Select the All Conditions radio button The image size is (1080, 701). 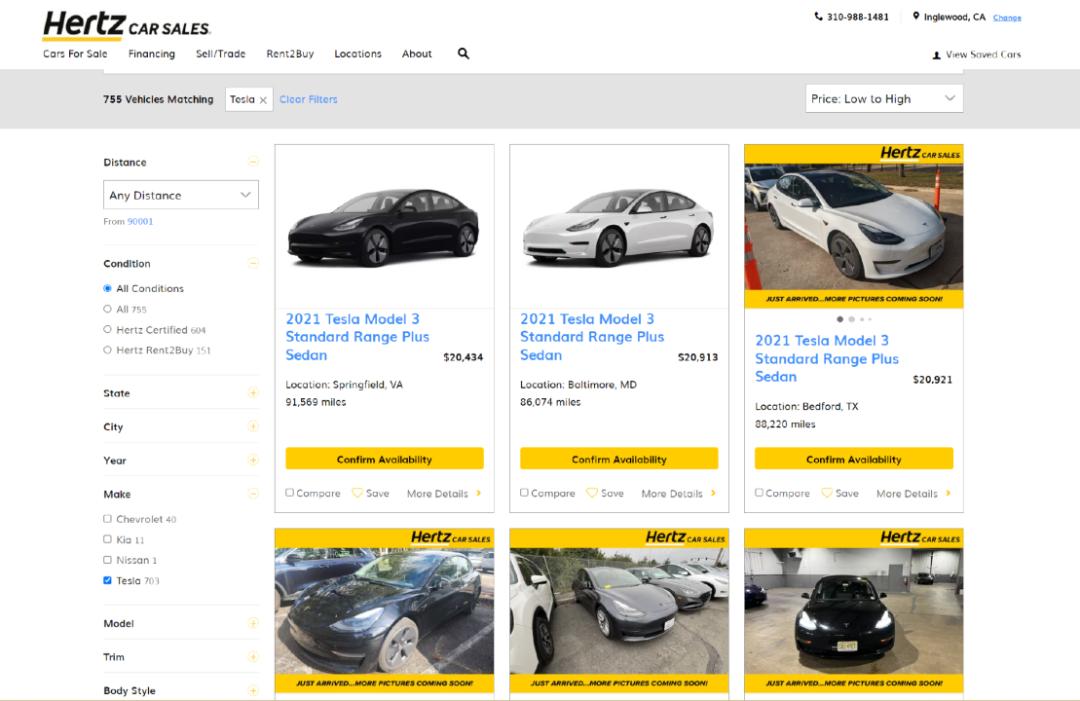pyautogui.click(x=107, y=289)
